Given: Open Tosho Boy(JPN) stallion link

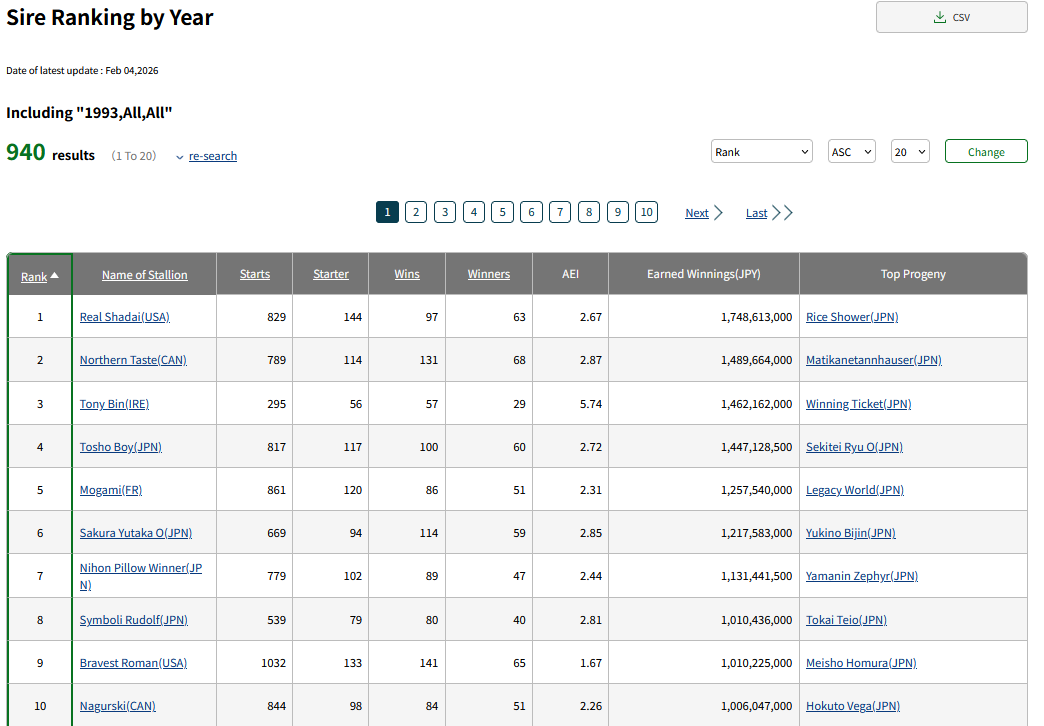Looking at the screenshot, I should tap(121, 447).
